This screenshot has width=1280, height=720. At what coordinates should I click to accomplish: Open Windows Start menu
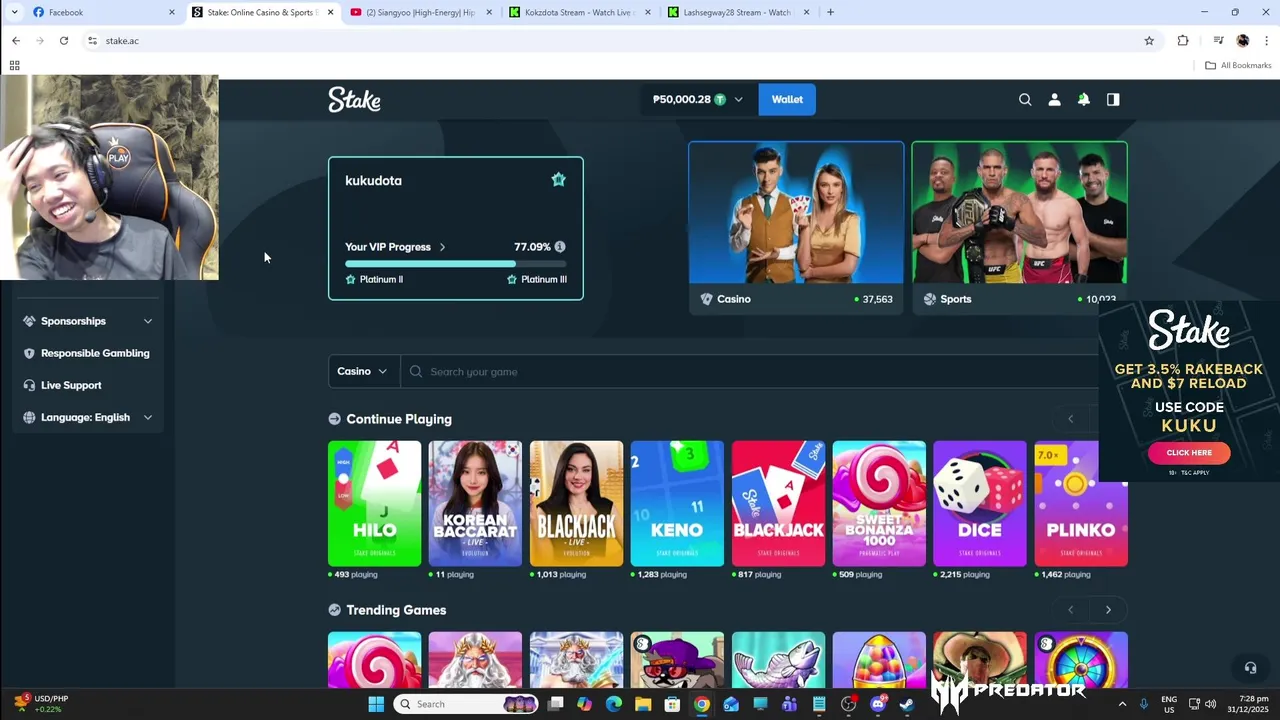pyautogui.click(x=376, y=704)
